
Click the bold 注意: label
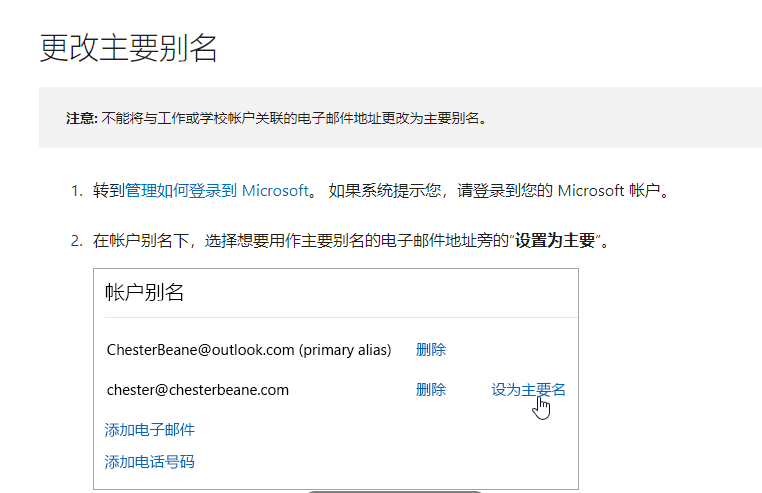click(82, 118)
